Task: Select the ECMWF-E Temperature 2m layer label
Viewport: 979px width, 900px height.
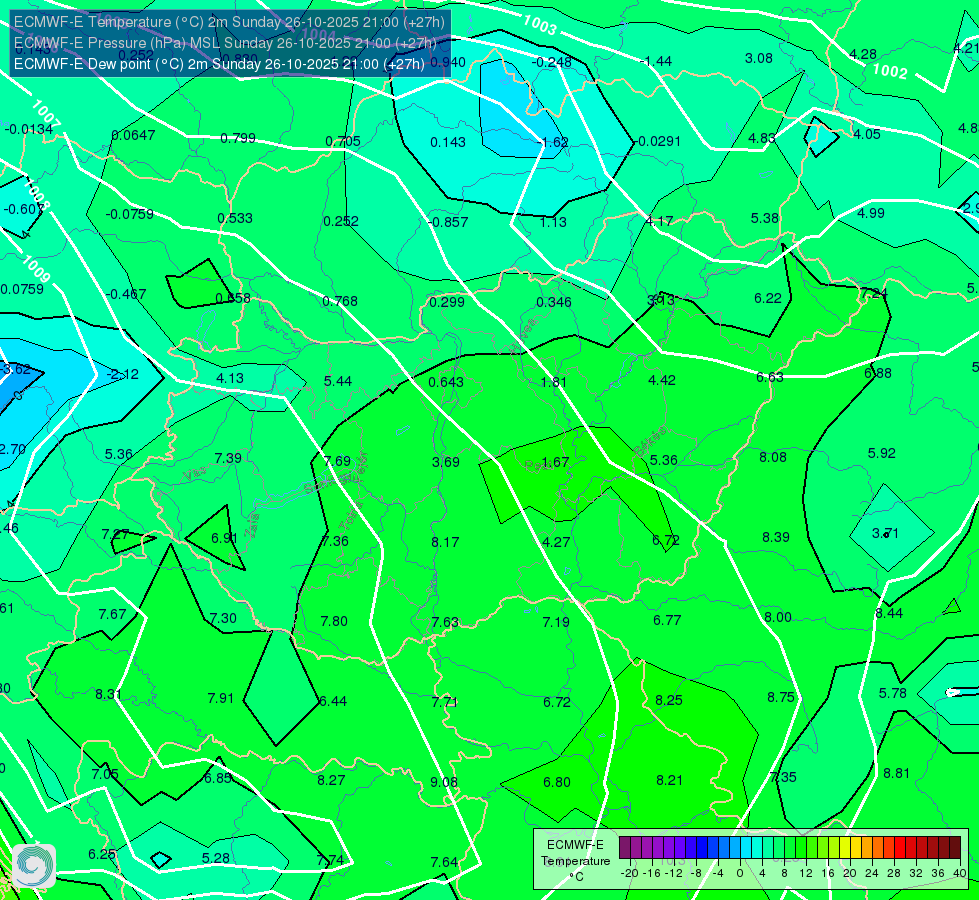Action: (229, 22)
